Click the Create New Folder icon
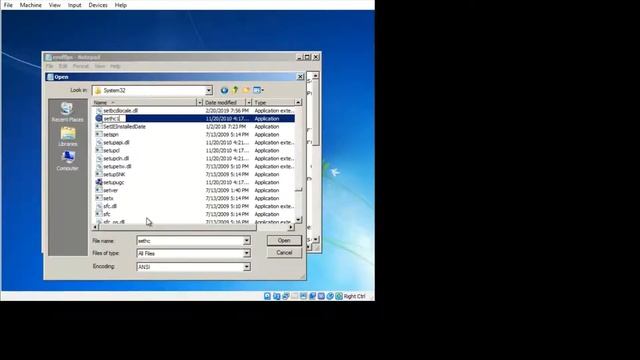This screenshot has width=640, height=360. [246, 90]
